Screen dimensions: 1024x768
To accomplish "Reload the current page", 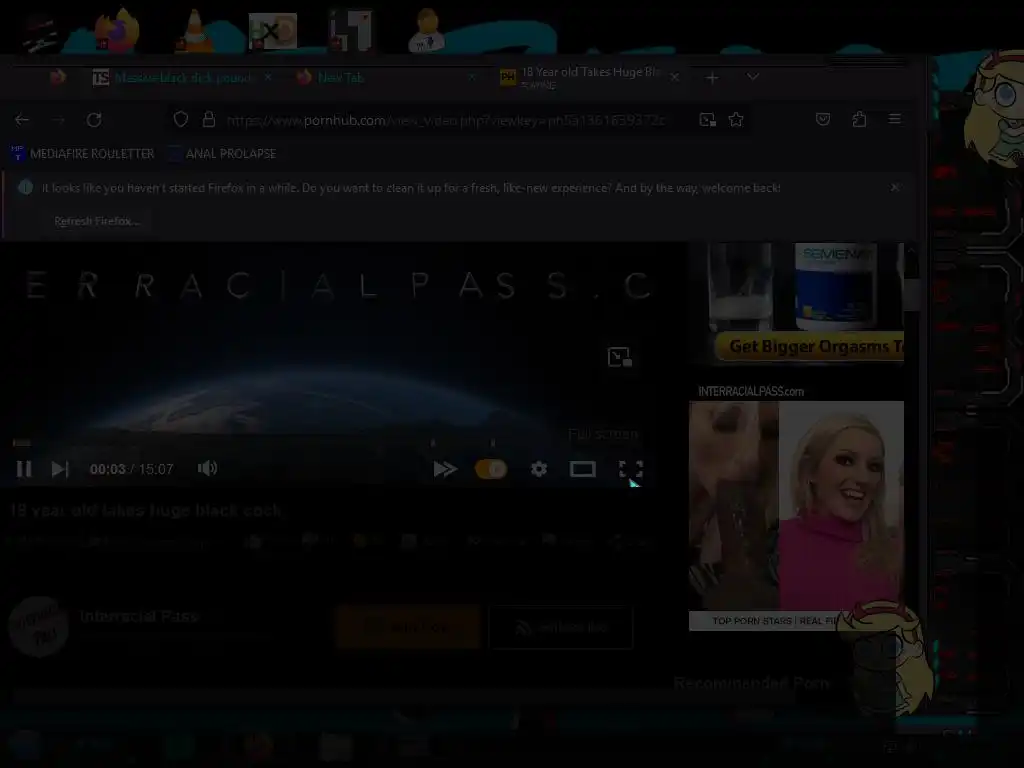I will click(x=94, y=120).
